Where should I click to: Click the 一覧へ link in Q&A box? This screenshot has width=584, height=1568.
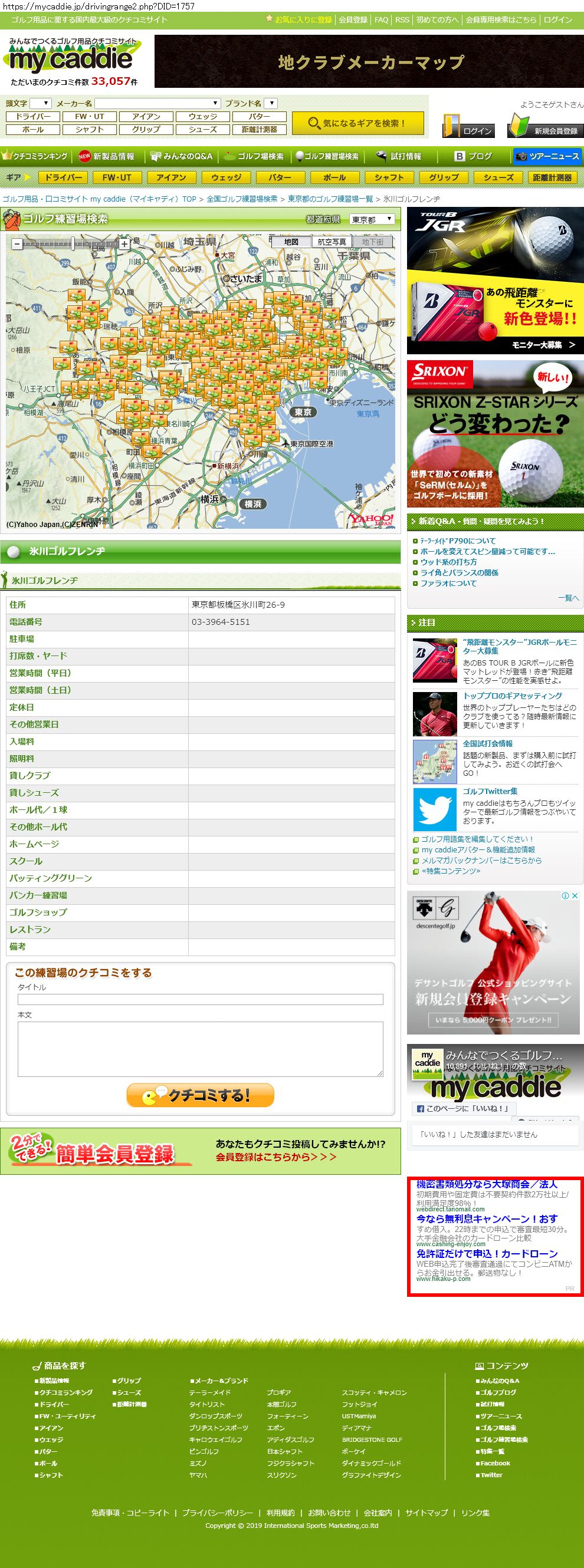coord(568,598)
